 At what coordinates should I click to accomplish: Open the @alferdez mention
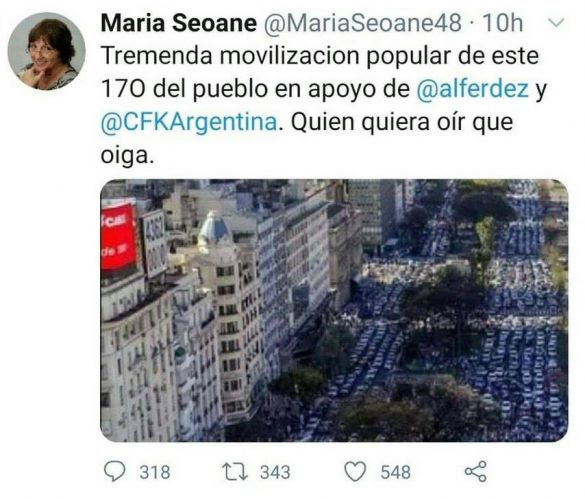tap(472, 89)
